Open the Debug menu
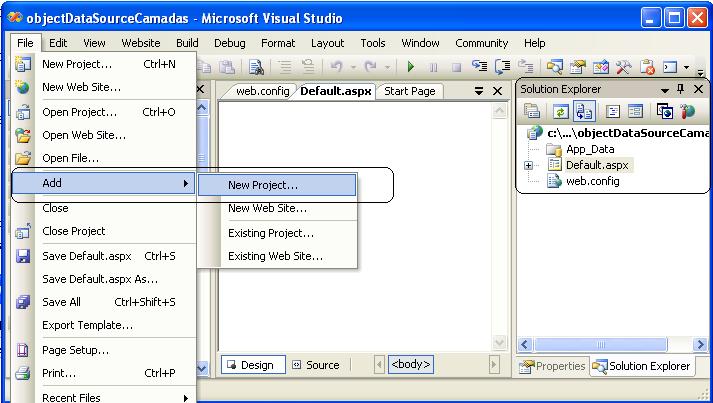This screenshot has width=713, height=403. coord(230,43)
